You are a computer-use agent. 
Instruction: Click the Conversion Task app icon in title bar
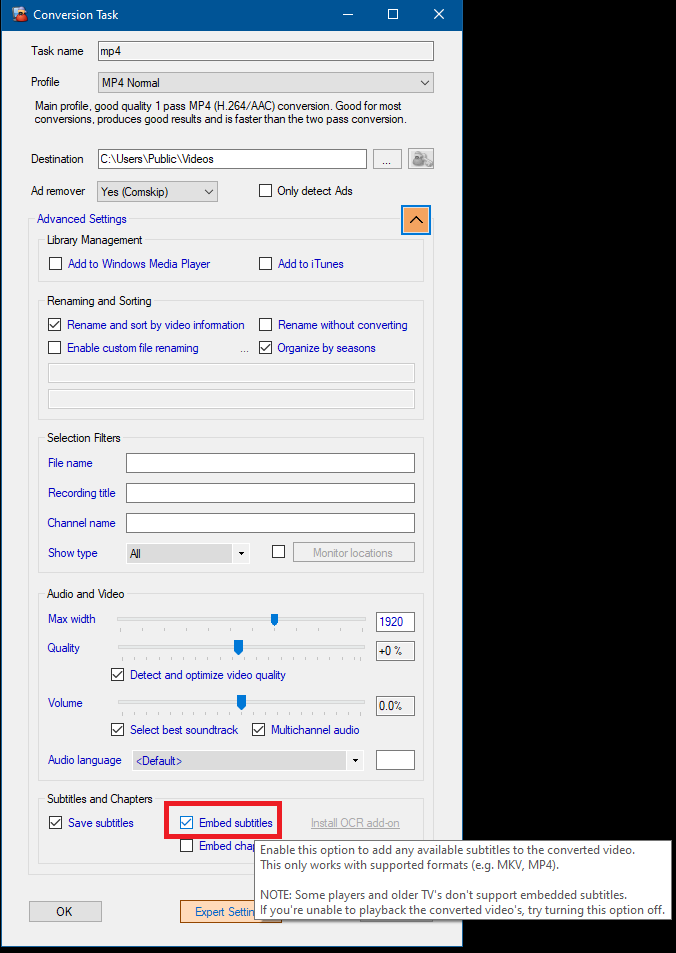18,14
